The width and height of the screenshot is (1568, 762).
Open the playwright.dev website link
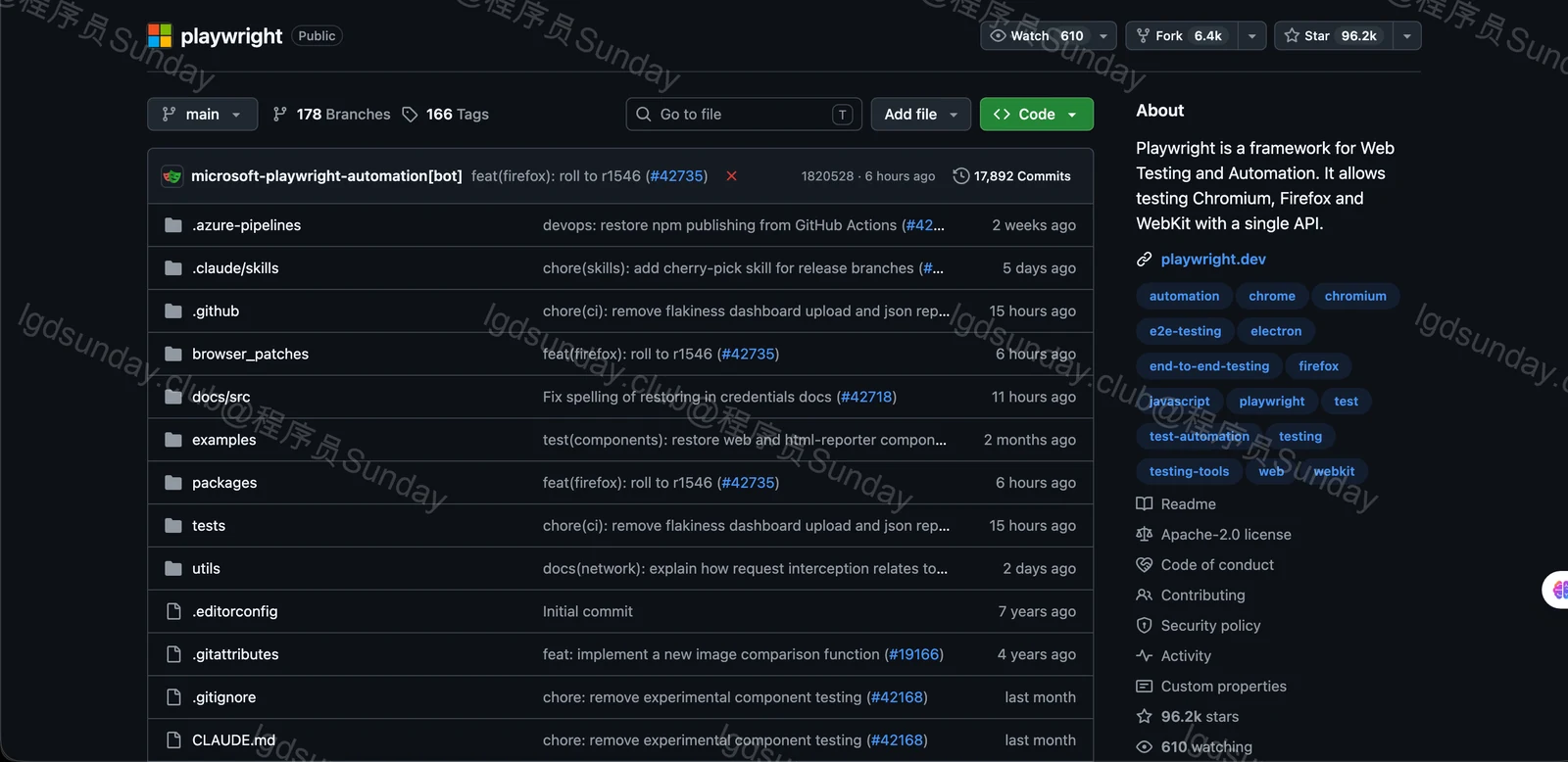[x=1213, y=260]
